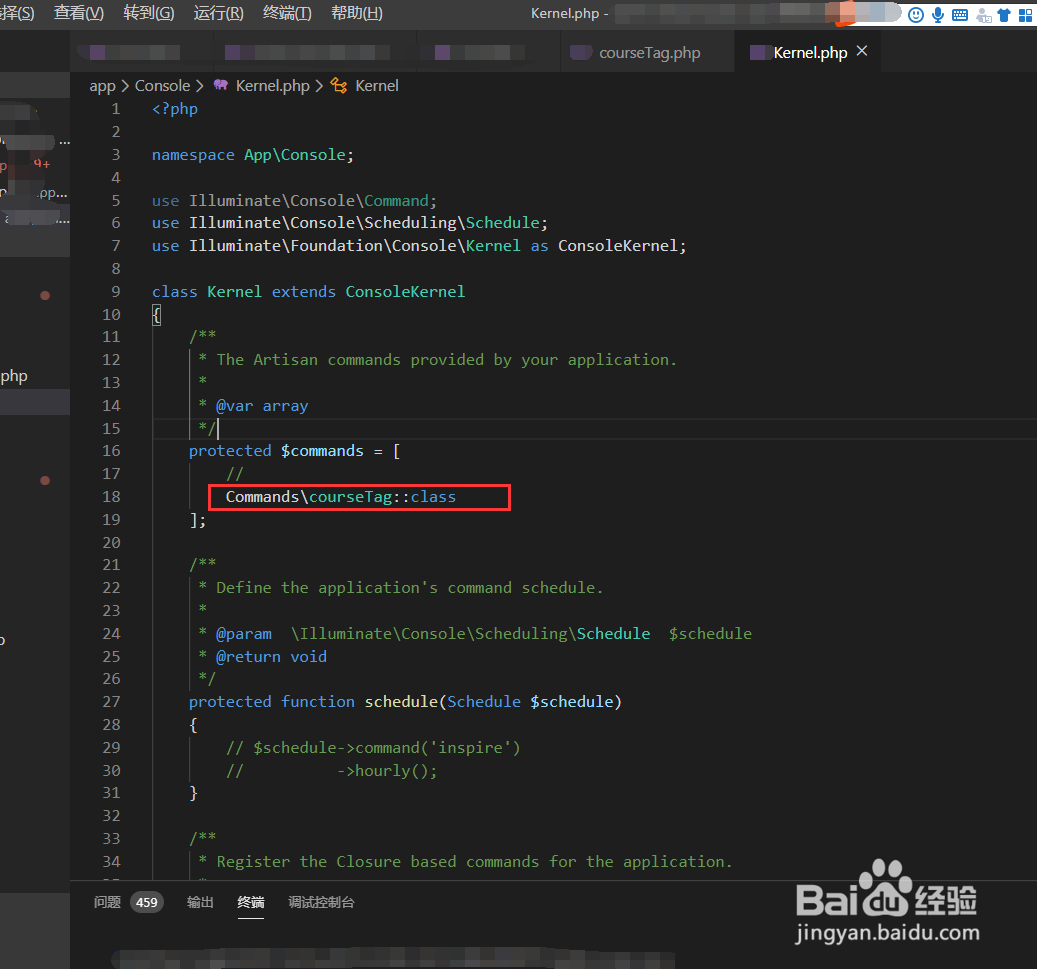
Task: Click the opening brace on line 10
Action: pos(156,315)
